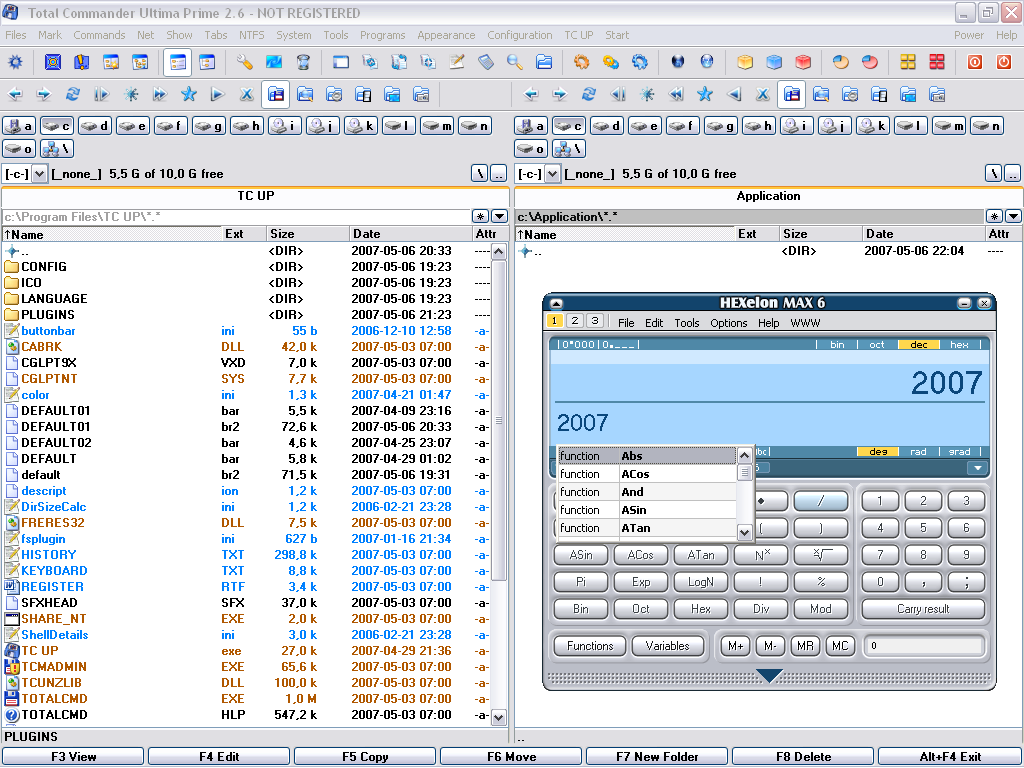Click the network drive icon in right panel
The width and height of the screenshot is (1024, 768).
563,149
